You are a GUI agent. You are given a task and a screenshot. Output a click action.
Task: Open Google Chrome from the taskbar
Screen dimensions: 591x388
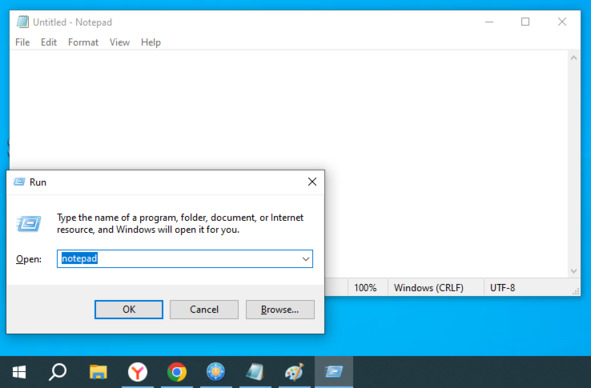coord(177,372)
